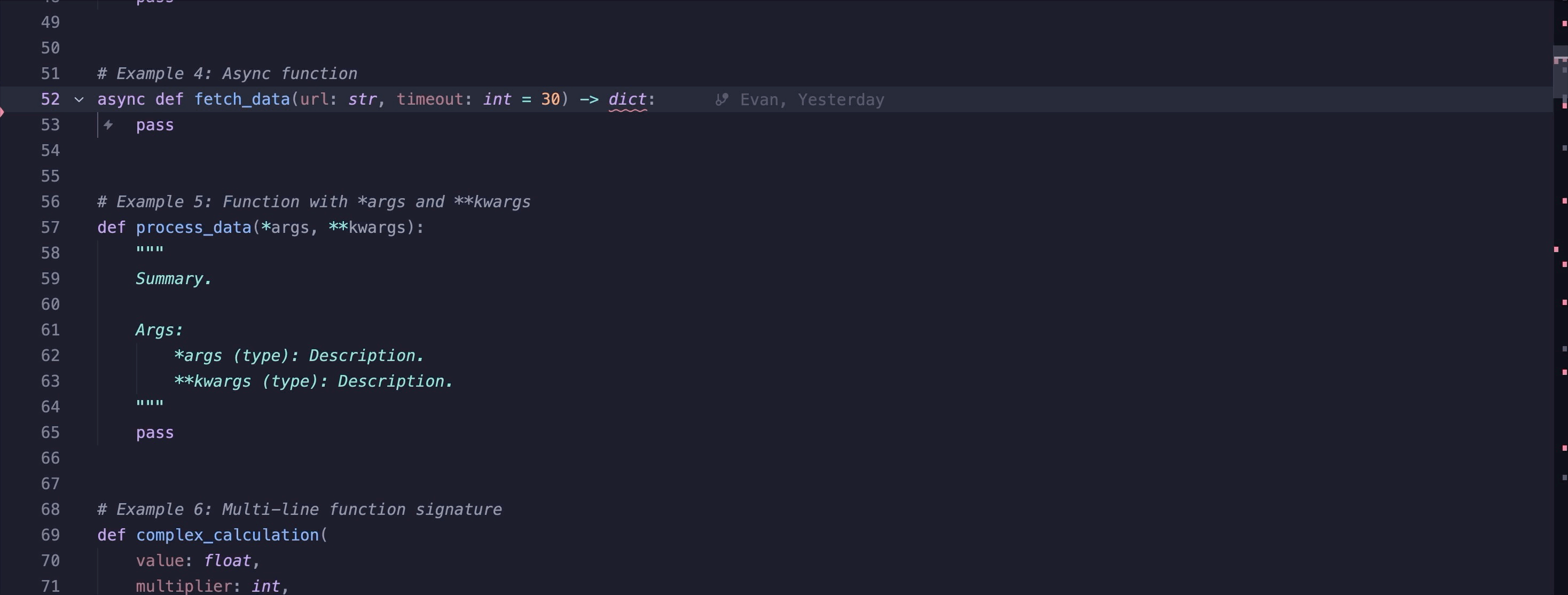This screenshot has width=1568, height=595.
Task: Collapse the fetch_data function fold chevron
Action: [x=79, y=99]
